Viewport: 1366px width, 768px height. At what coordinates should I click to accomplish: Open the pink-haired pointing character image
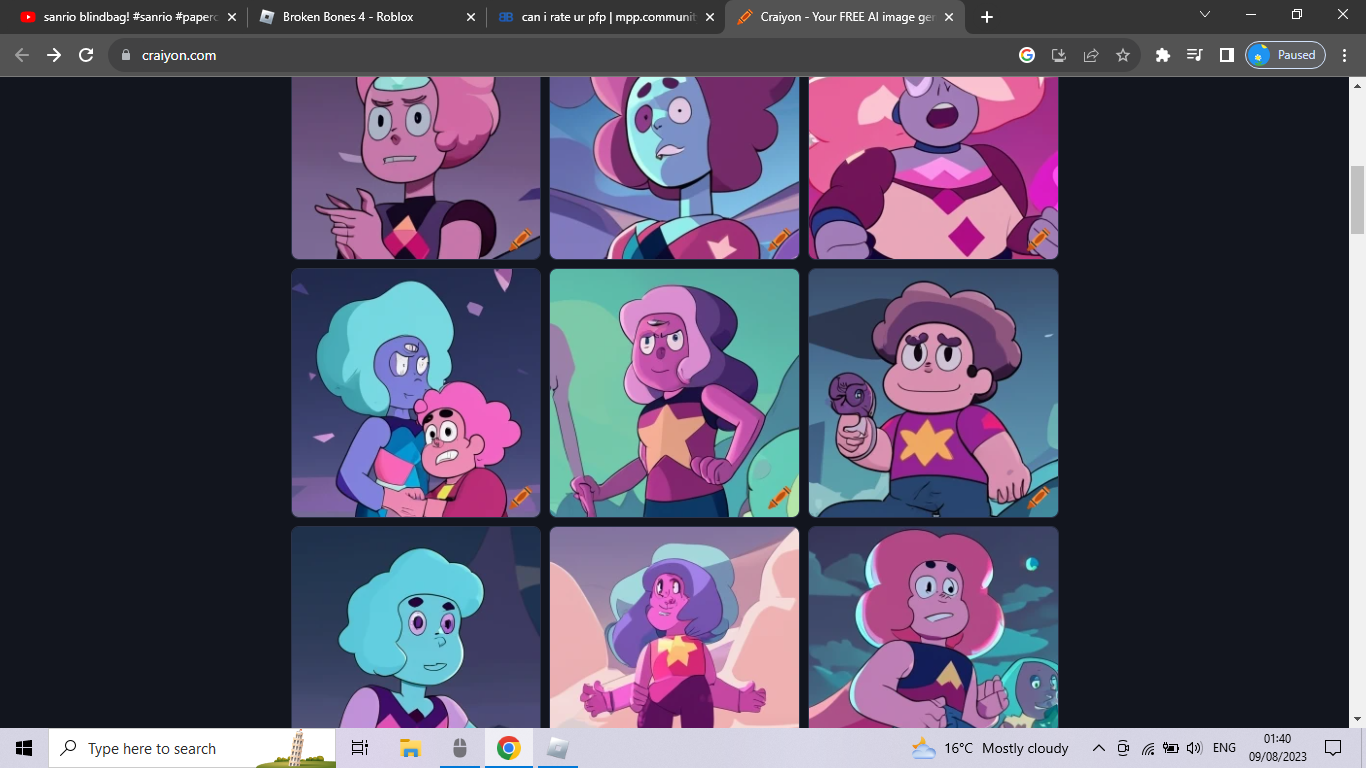point(416,168)
